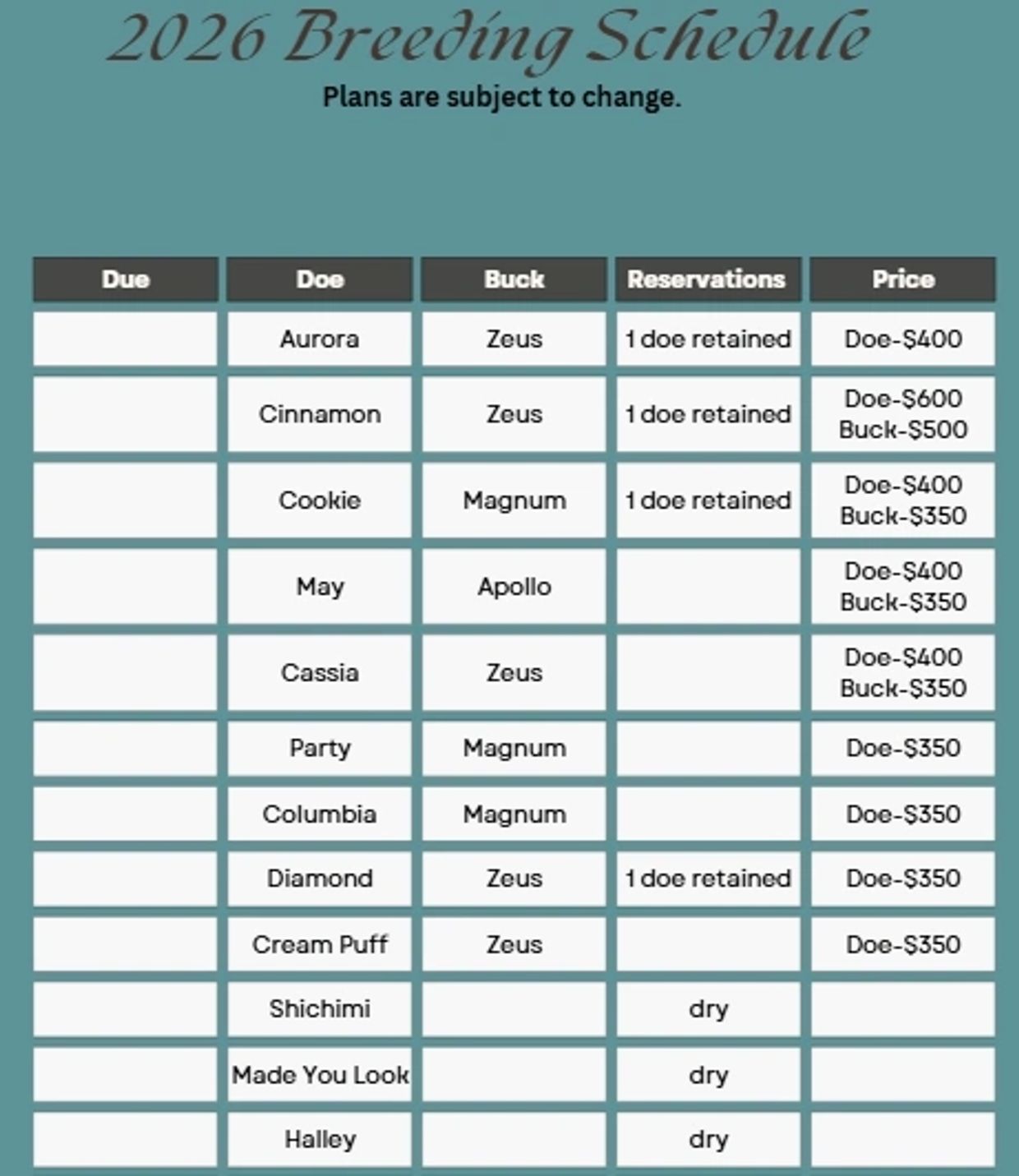Click the 'Plans are subject to change' subtitle
Viewport: 1019px width, 1176px height.
point(501,97)
